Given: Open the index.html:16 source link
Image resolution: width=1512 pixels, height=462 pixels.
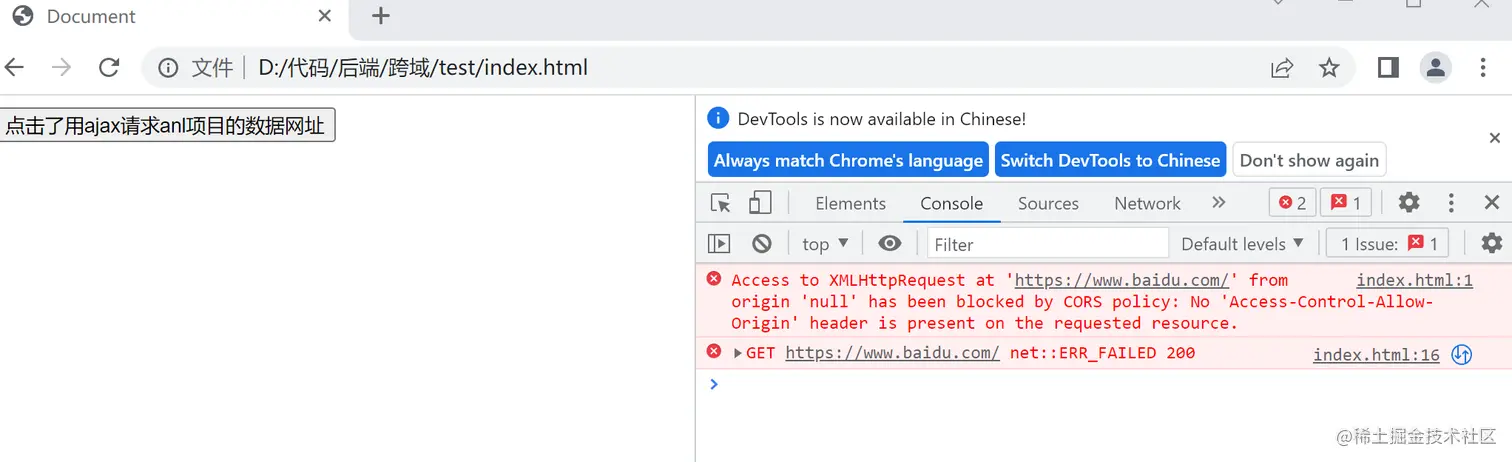Looking at the screenshot, I should 1376,355.
